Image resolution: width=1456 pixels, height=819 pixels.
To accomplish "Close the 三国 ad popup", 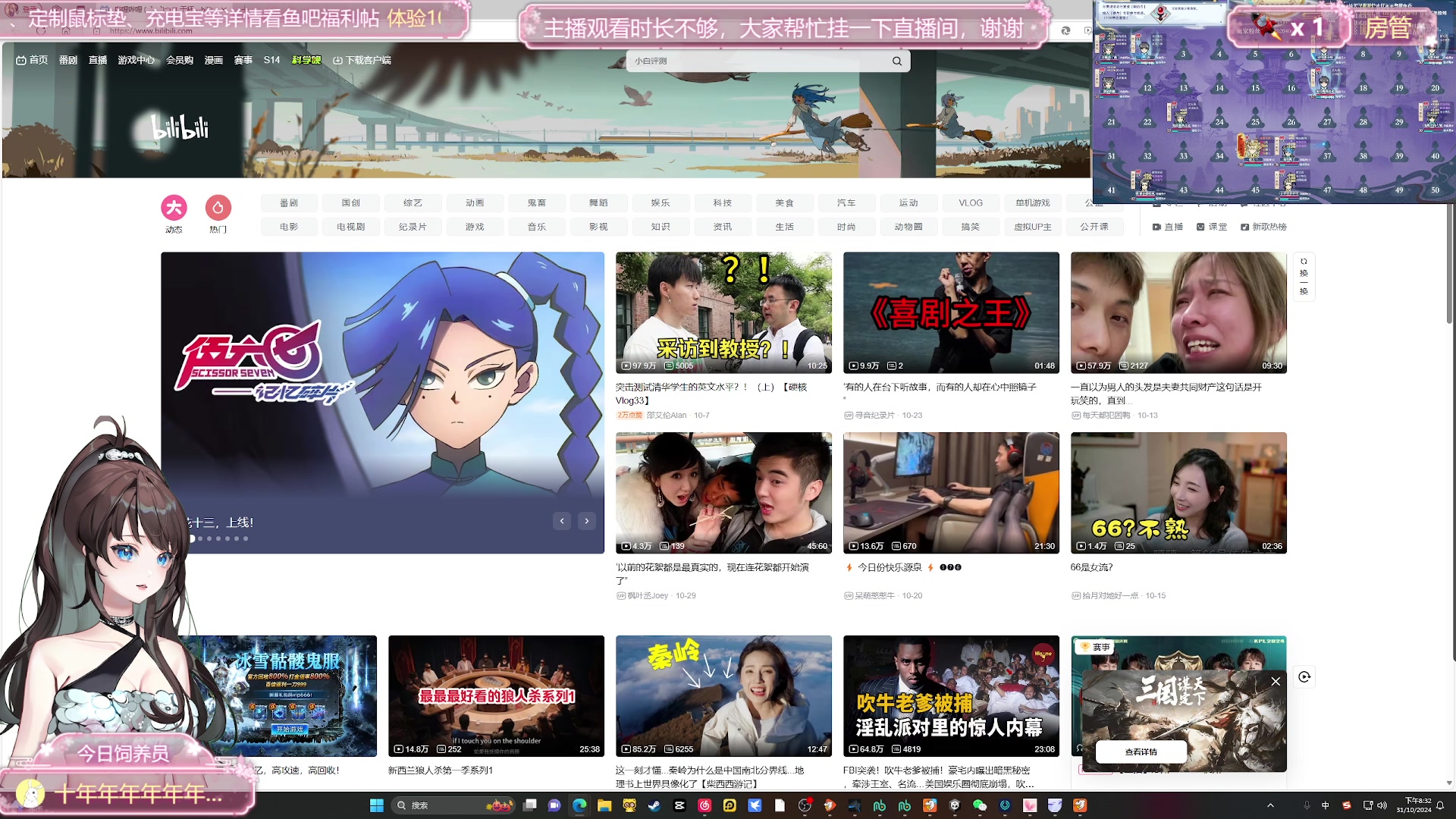I will pyautogui.click(x=1276, y=682).
